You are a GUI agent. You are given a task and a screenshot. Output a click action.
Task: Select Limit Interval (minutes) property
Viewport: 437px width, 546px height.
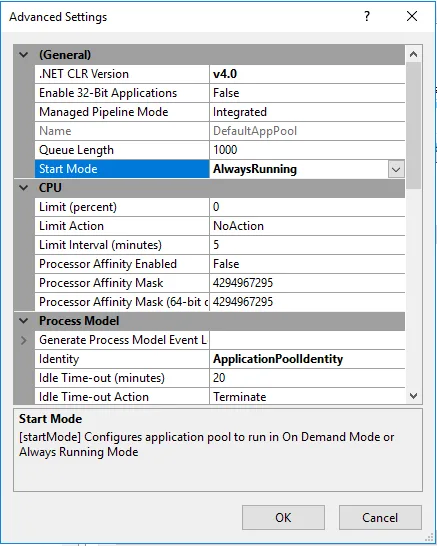tap(122, 245)
